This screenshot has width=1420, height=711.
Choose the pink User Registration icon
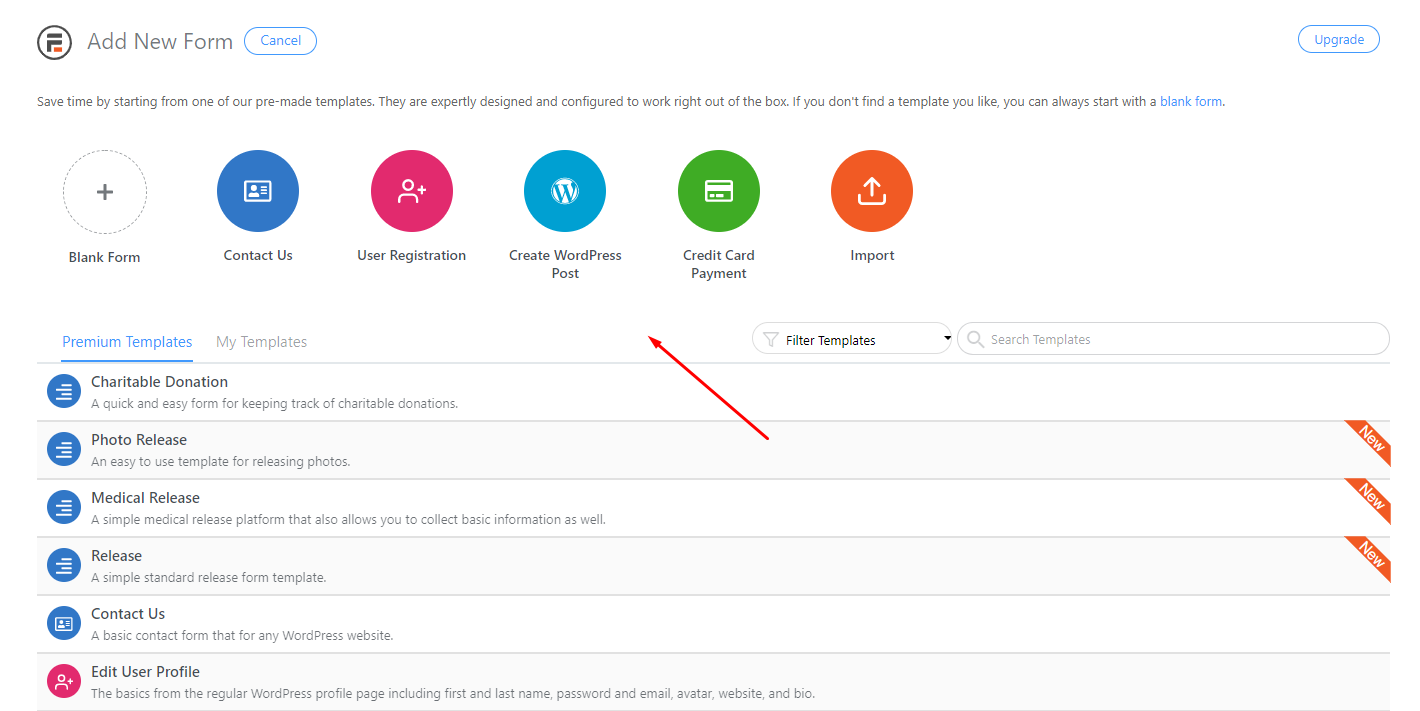pyautogui.click(x=411, y=191)
